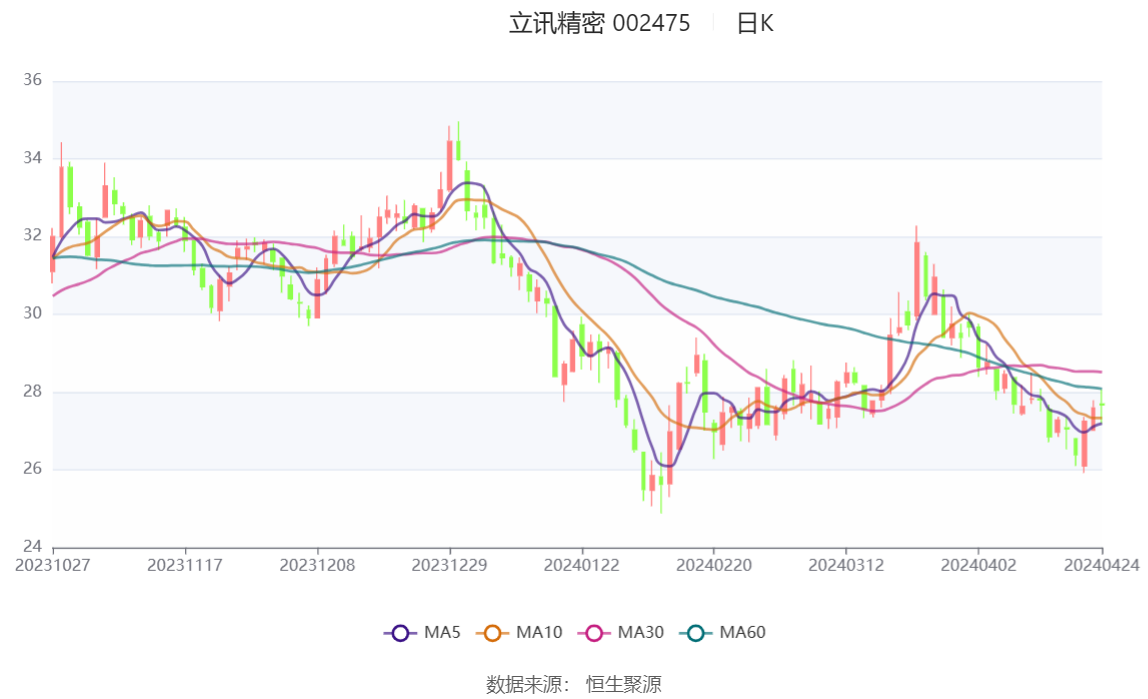Hide the MA60 line via its label

pos(742,632)
